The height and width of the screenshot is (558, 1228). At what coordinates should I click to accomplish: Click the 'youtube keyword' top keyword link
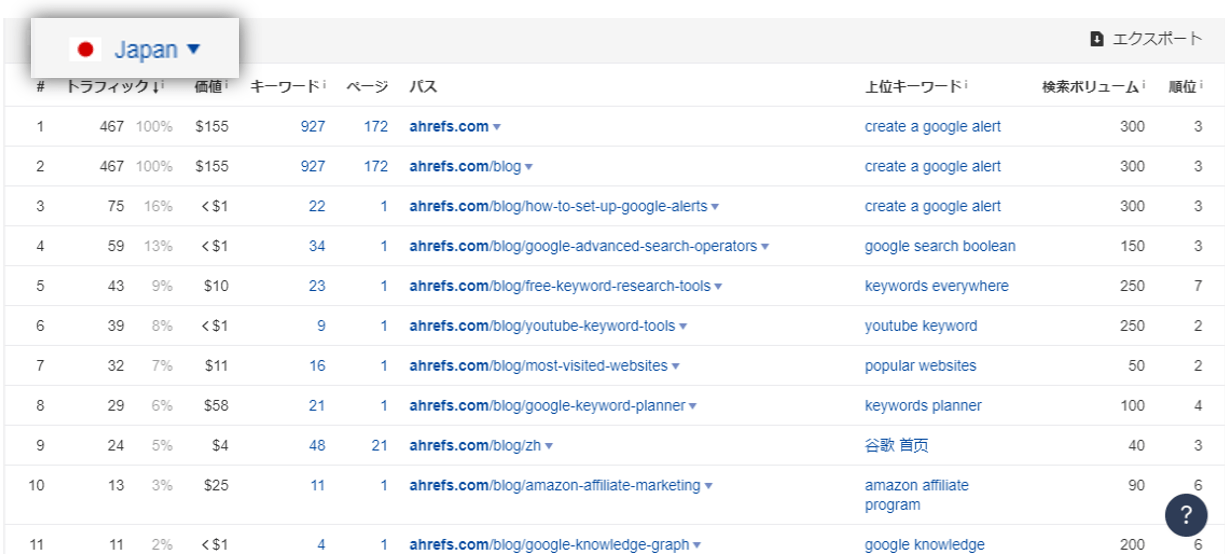(920, 326)
